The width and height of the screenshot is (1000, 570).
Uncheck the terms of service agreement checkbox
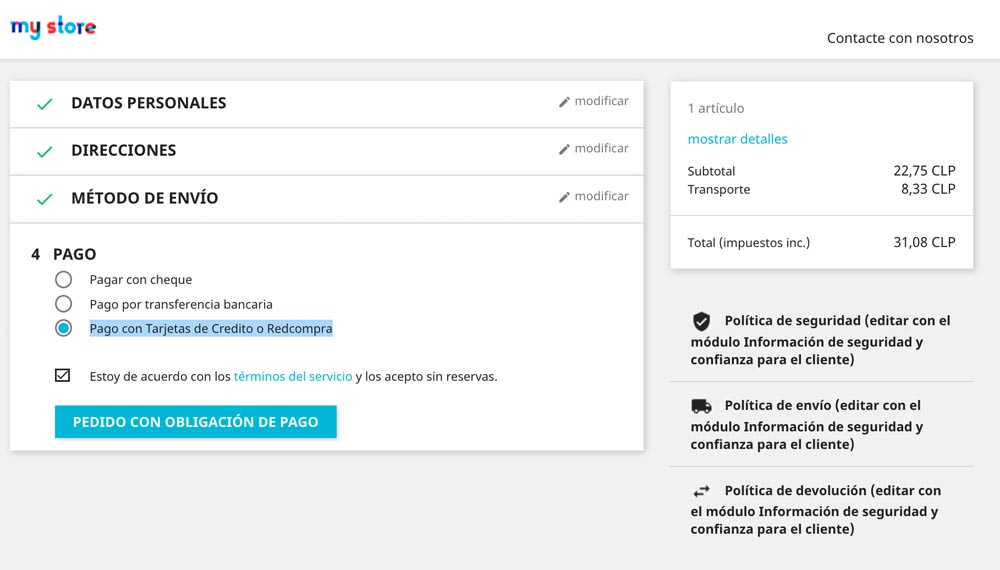click(62, 376)
